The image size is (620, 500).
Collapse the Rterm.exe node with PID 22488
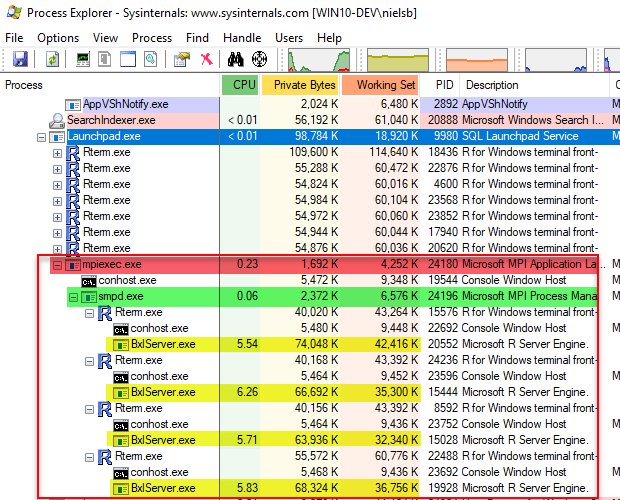[x=90, y=457]
